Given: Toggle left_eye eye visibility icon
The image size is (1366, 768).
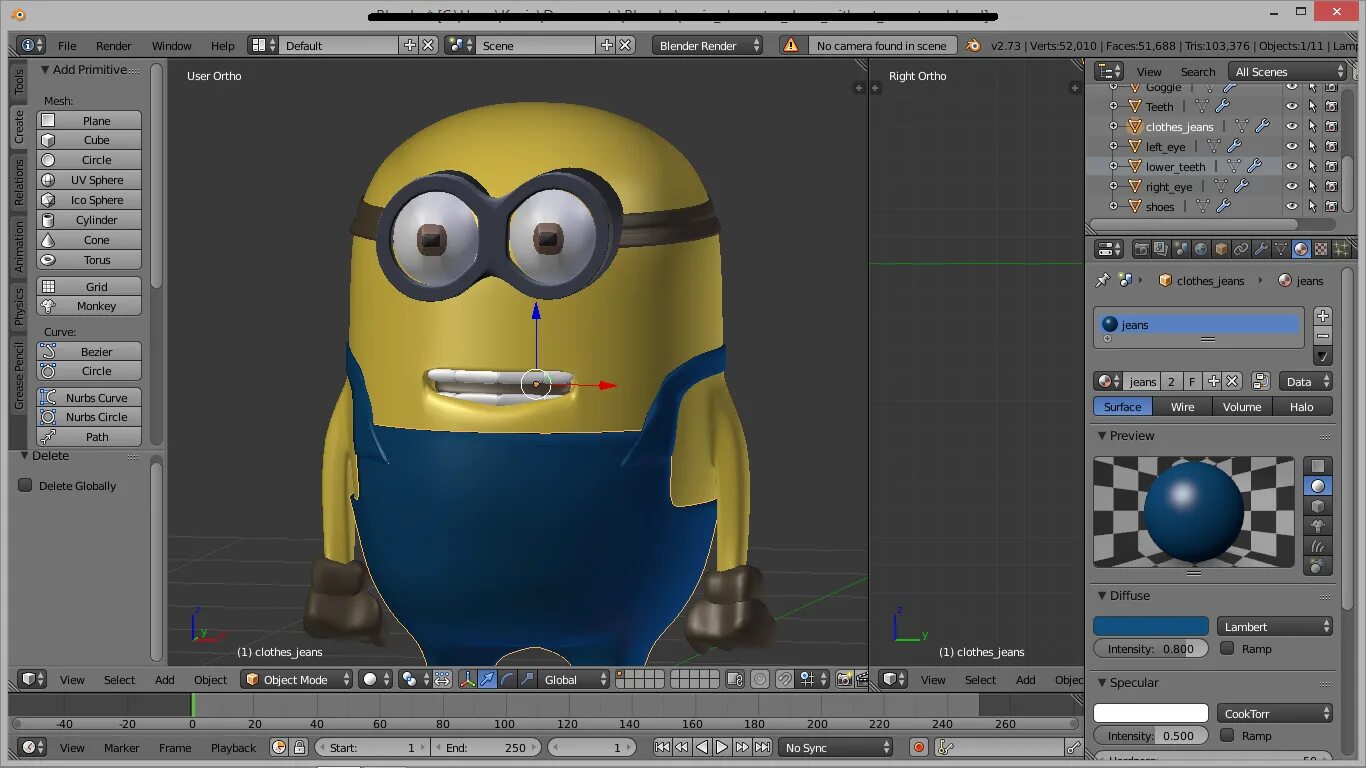Looking at the screenshot, I should coord(1292,146).
